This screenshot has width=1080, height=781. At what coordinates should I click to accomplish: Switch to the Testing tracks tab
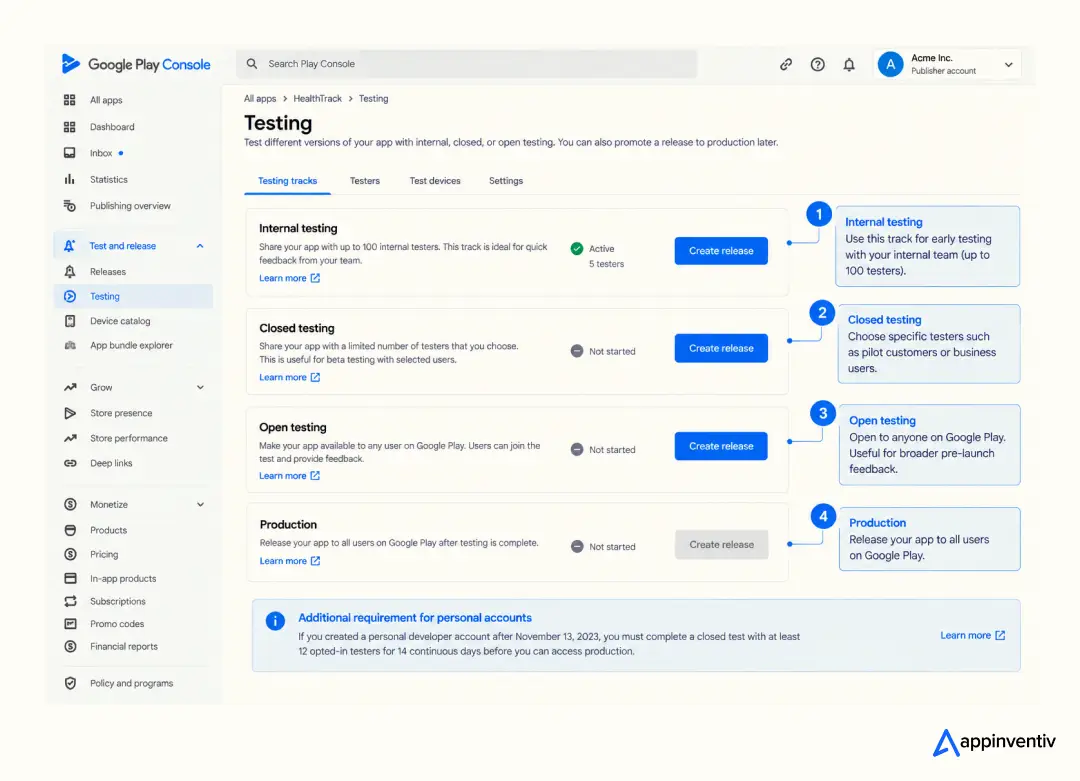click(x=287, y=180)
